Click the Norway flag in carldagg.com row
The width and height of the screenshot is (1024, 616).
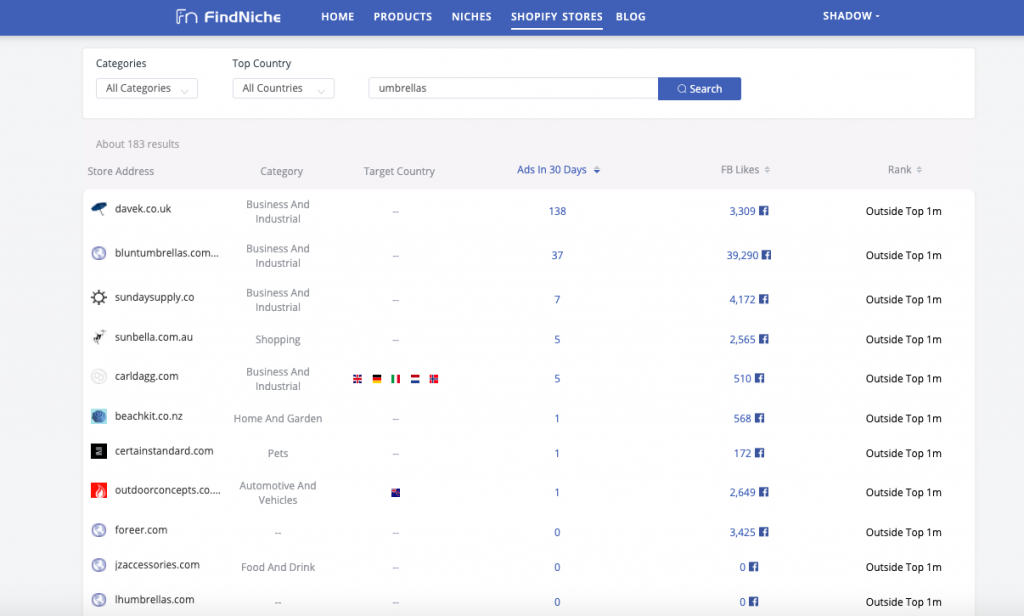434,379
